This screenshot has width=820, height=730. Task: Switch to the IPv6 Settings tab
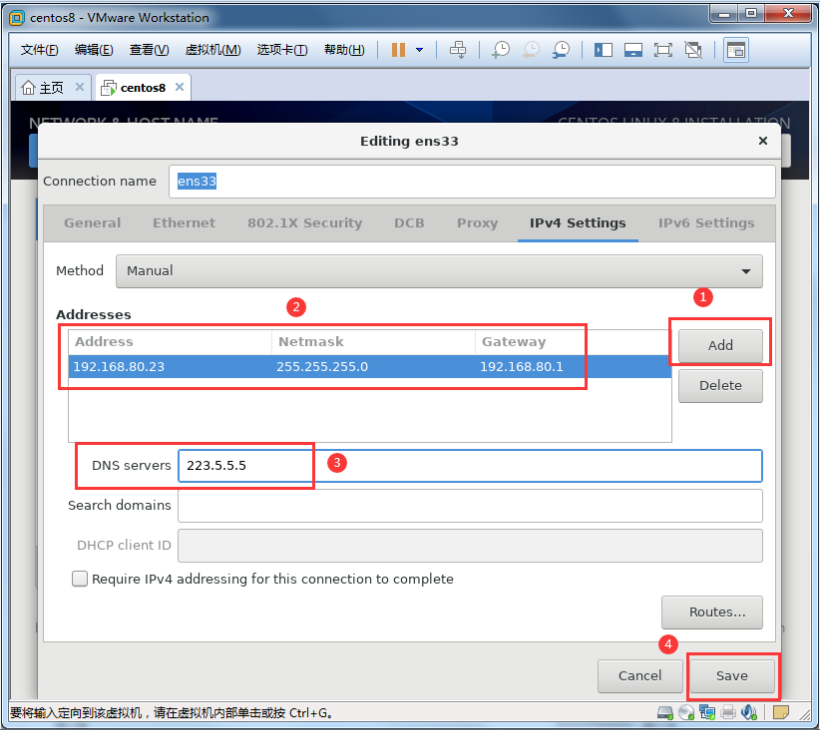(x=706, y=223)
